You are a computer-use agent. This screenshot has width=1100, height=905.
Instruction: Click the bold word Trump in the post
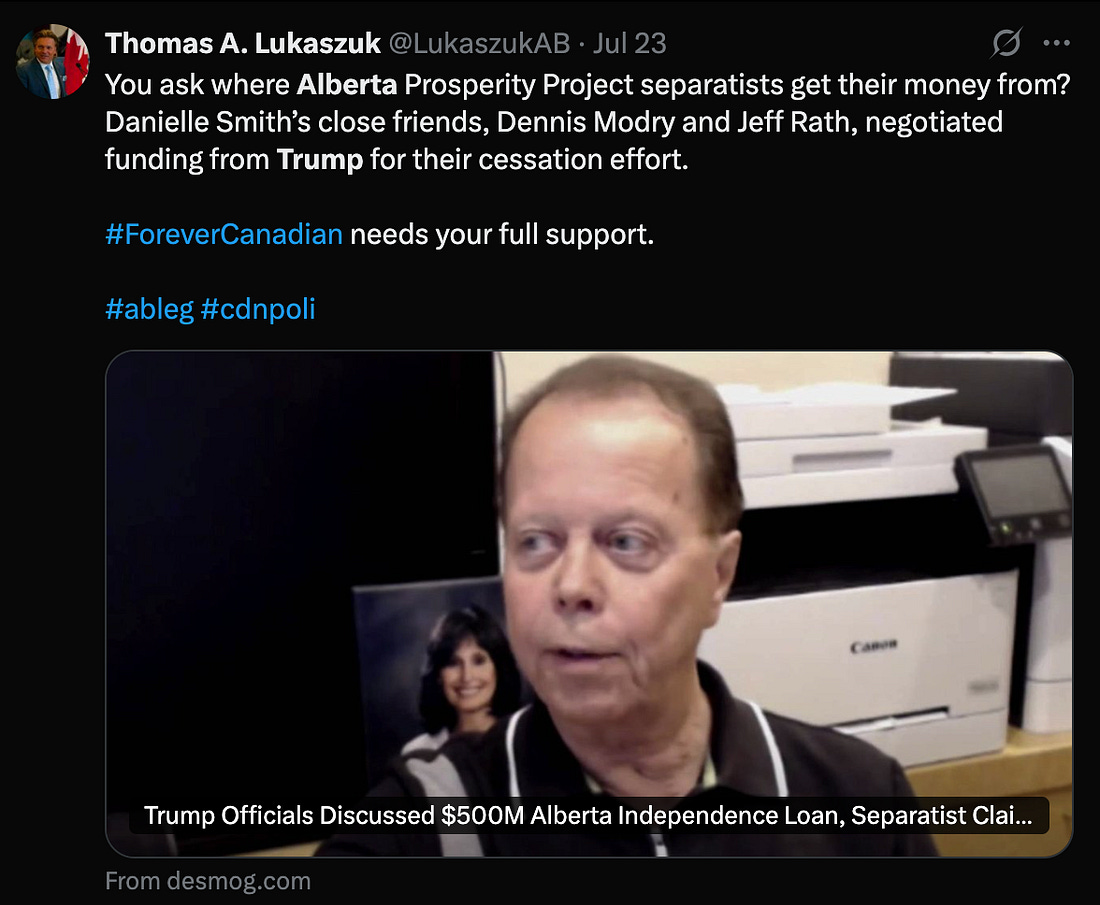tap(320, 160)
